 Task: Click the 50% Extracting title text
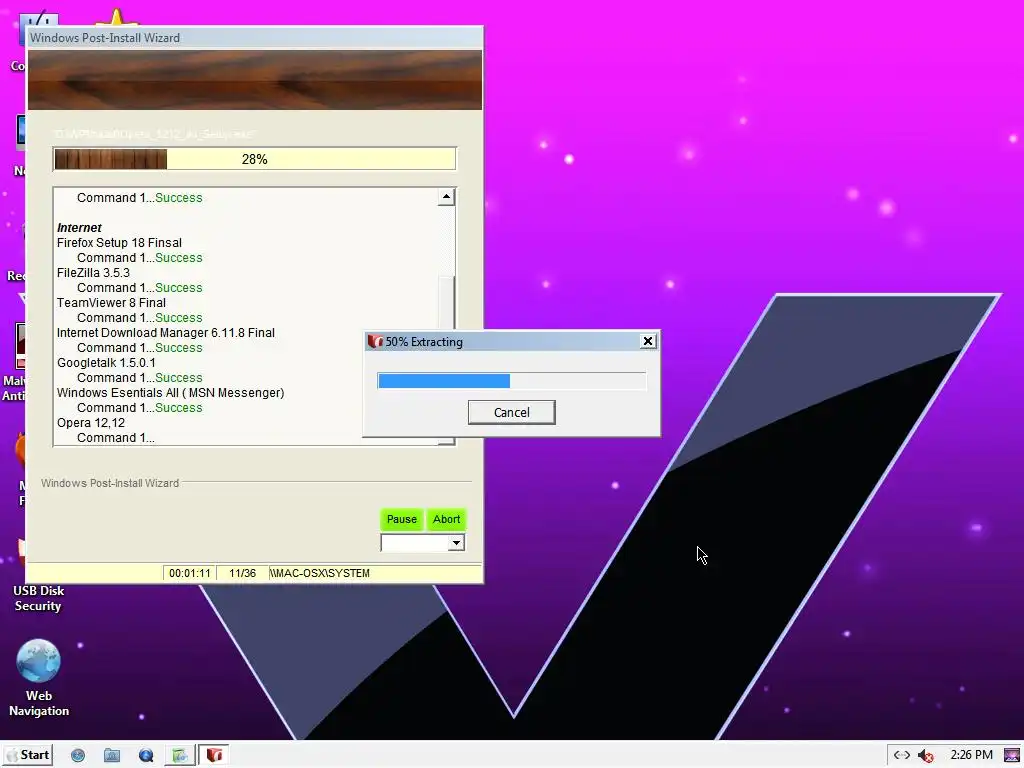click(424, 342)
